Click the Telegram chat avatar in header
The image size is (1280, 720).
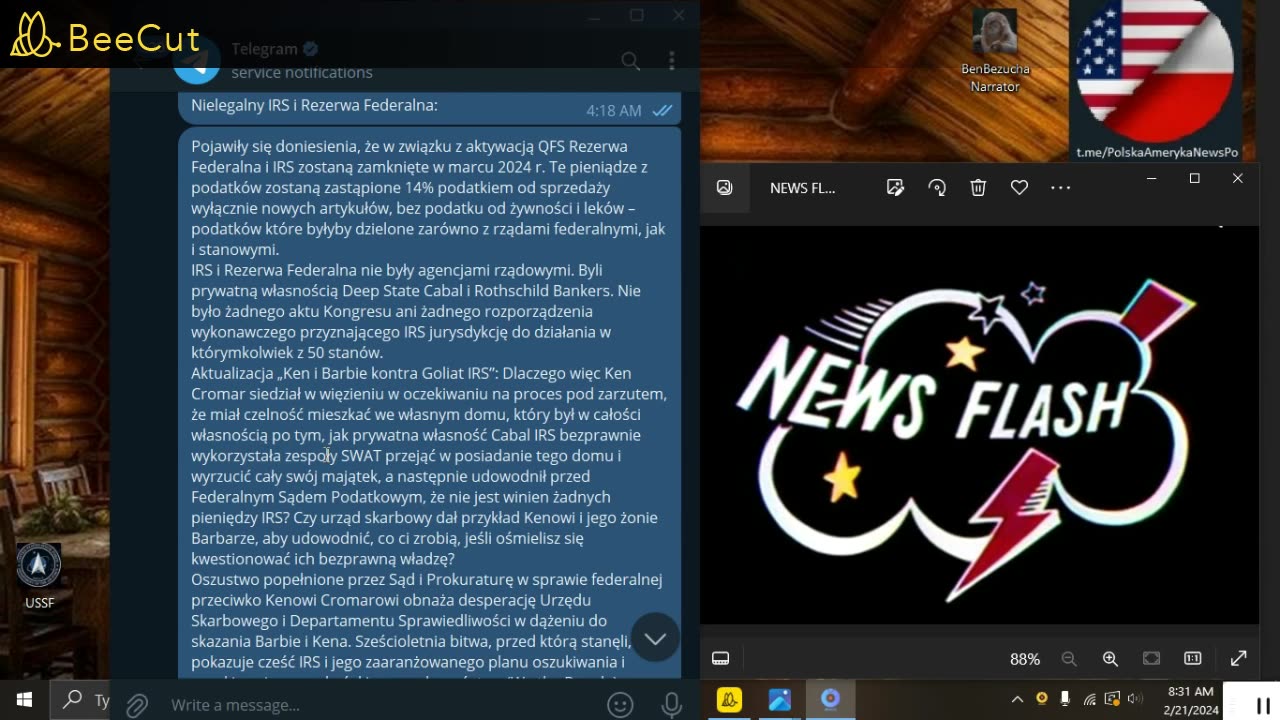click(197, 60)
